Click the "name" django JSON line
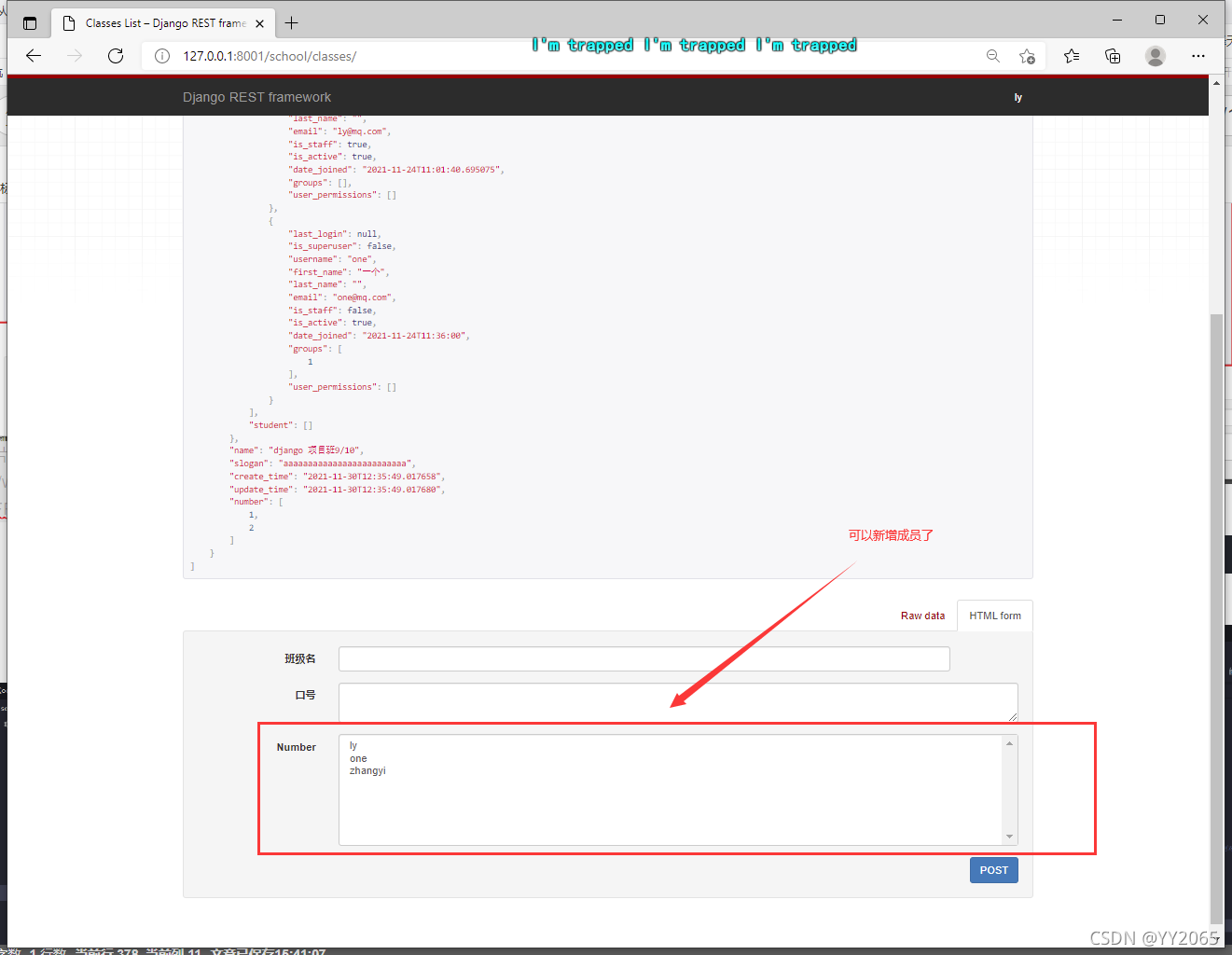This screenshot has width=1232, height=955. coord(297,450)
